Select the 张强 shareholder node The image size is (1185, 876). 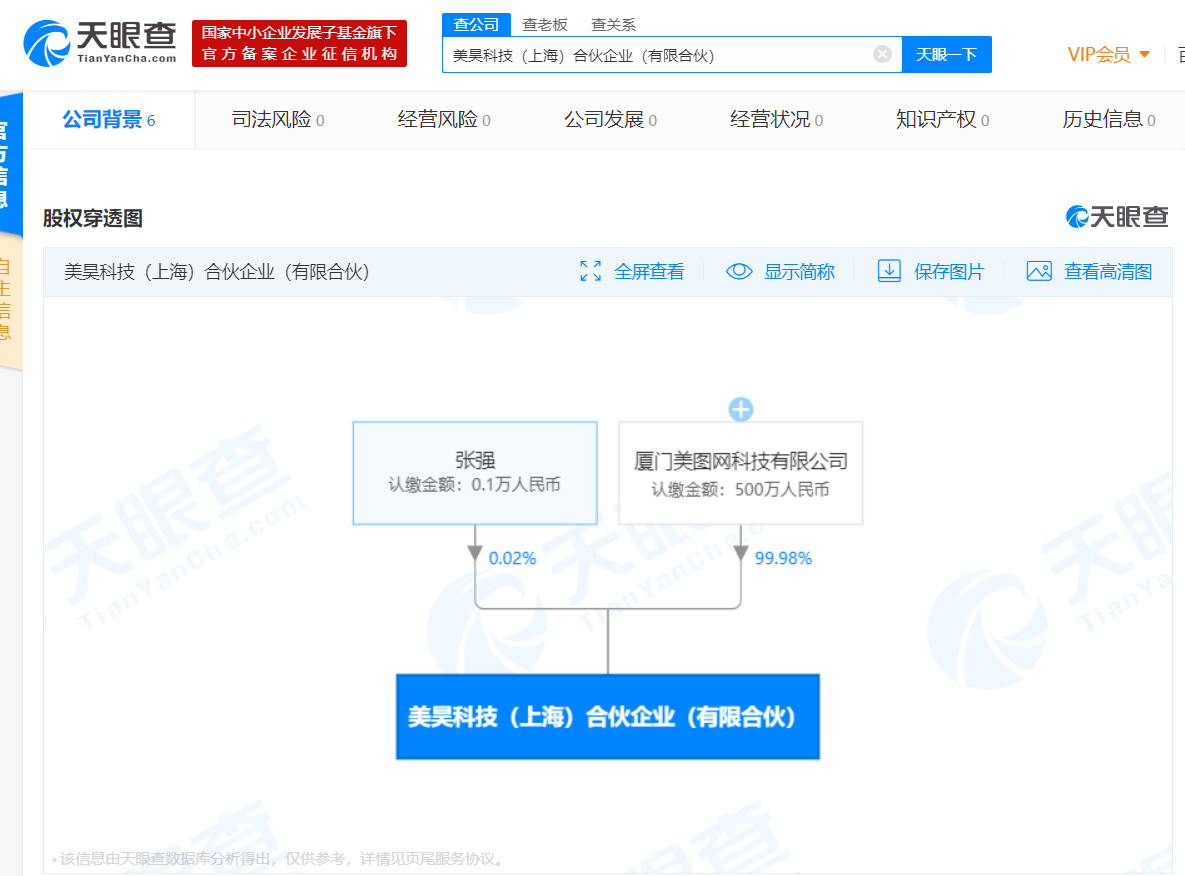[475, 473]
